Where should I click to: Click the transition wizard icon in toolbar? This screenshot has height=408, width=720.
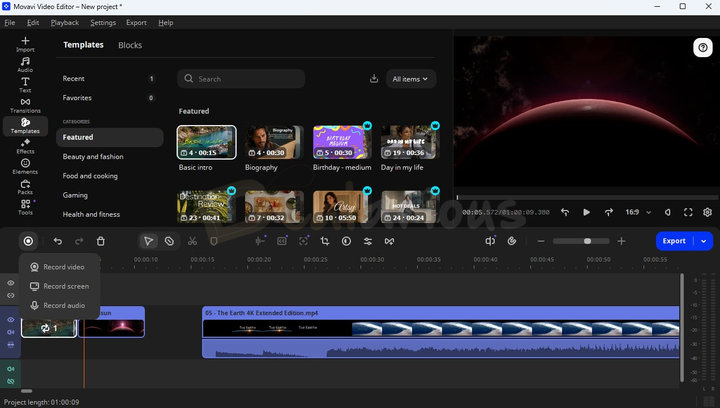tap(389, 241)
